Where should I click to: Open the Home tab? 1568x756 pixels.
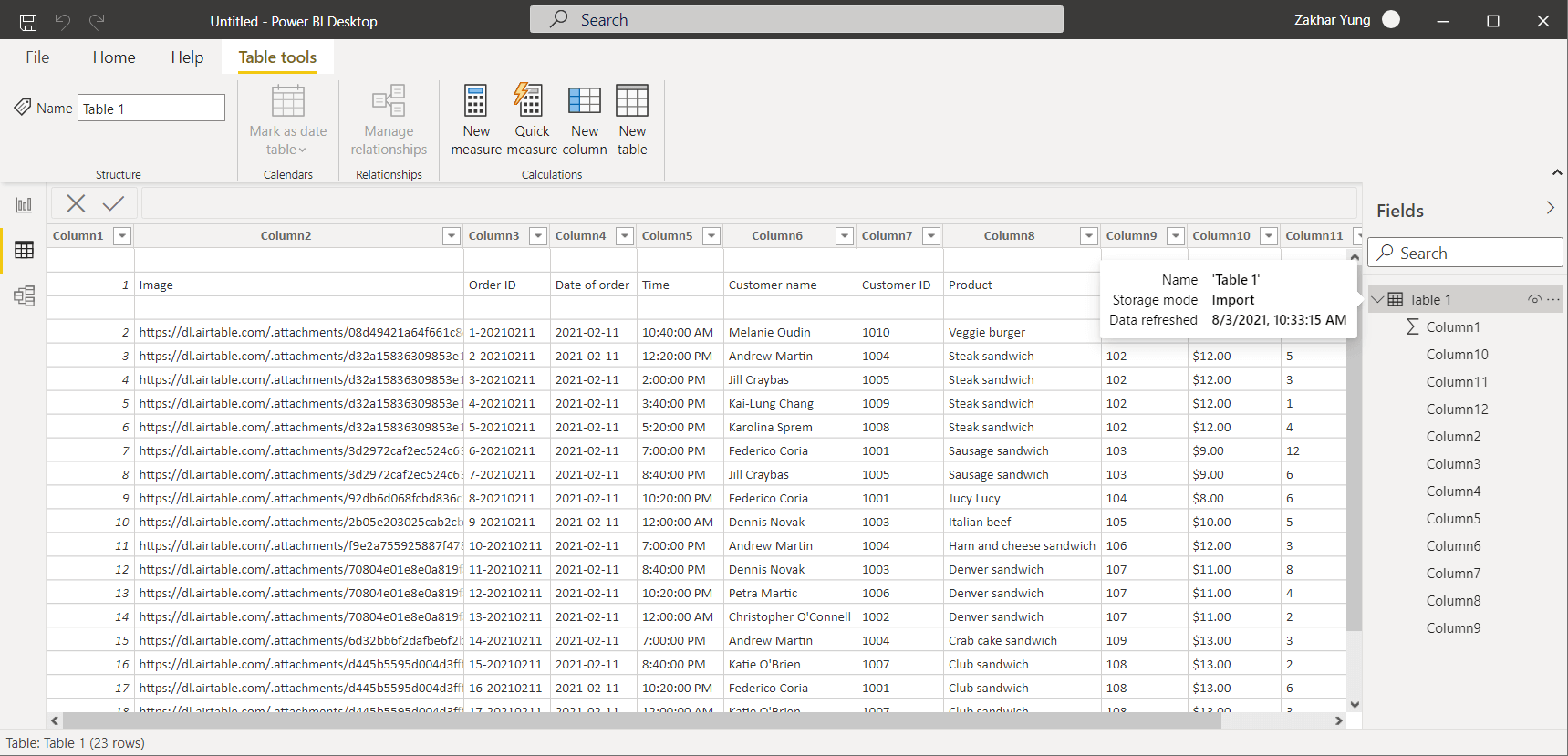pyautogui.click(x=114, y=57)
